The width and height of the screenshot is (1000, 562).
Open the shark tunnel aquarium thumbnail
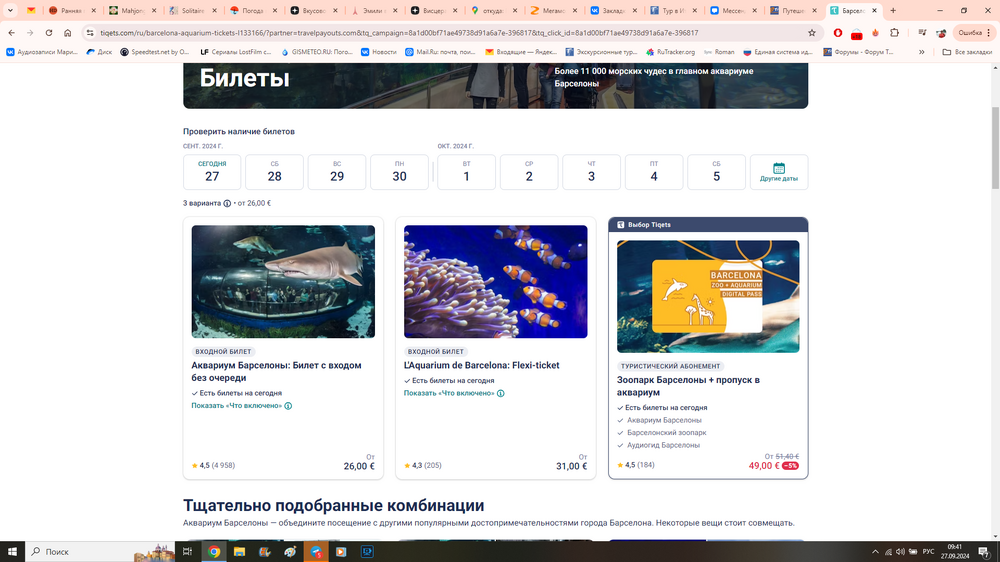283,281
